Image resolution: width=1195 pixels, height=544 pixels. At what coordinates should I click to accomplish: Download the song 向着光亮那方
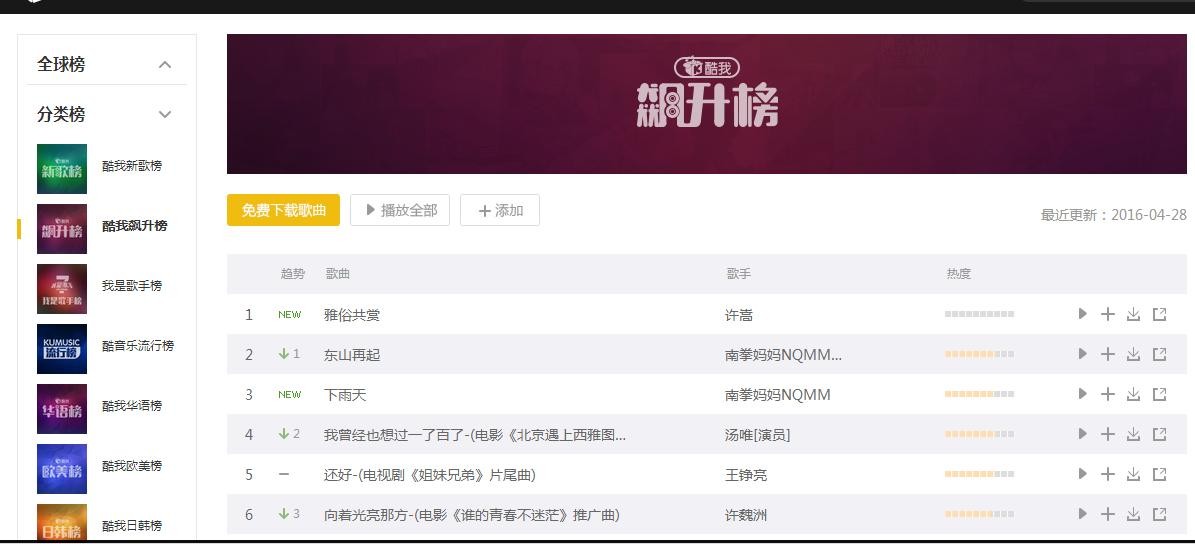1133,514
